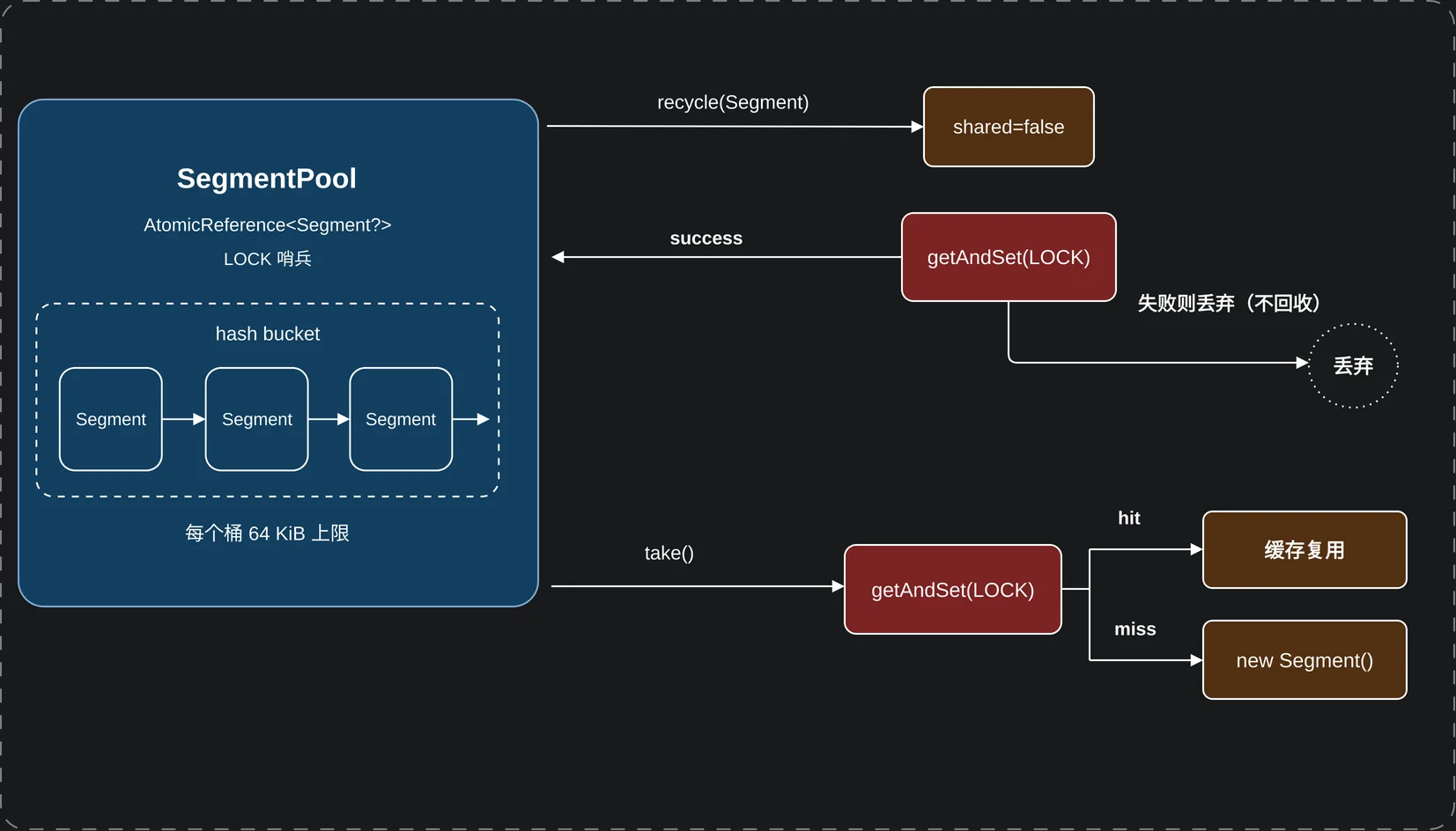Screen dimensions: 1456x831
Task: Select the take() arrow label
Action: (669, 553)
